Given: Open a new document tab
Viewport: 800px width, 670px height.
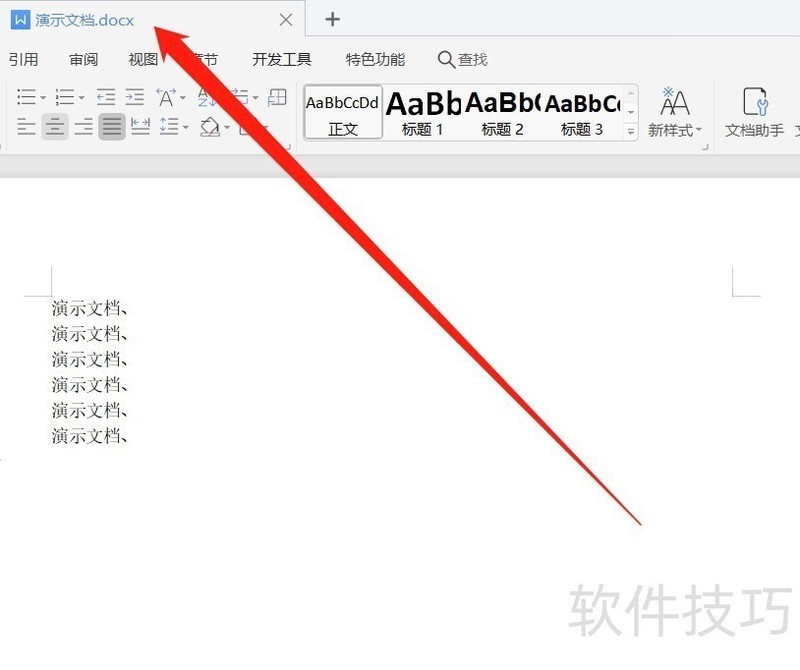Looking at the screenshot, I should (x=333, y=19).
